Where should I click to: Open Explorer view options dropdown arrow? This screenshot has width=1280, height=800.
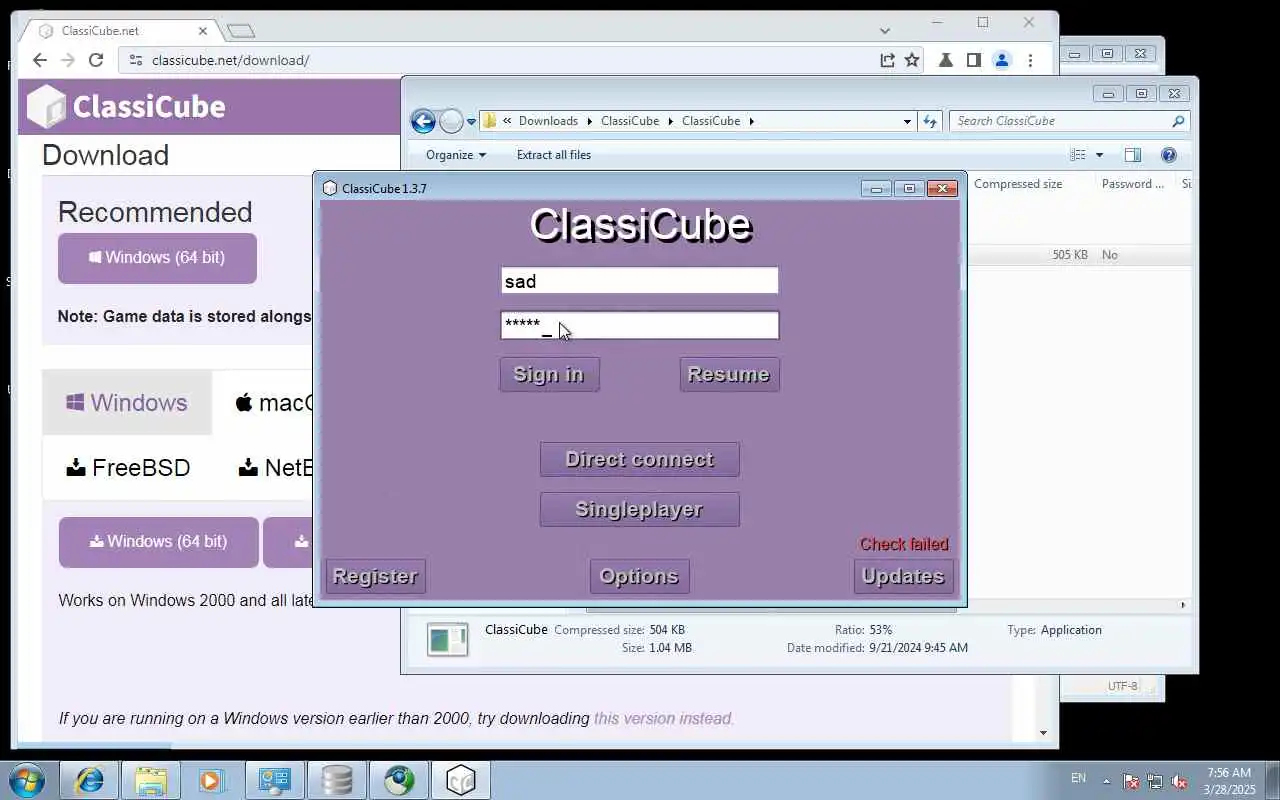(x=1099, y=155)
